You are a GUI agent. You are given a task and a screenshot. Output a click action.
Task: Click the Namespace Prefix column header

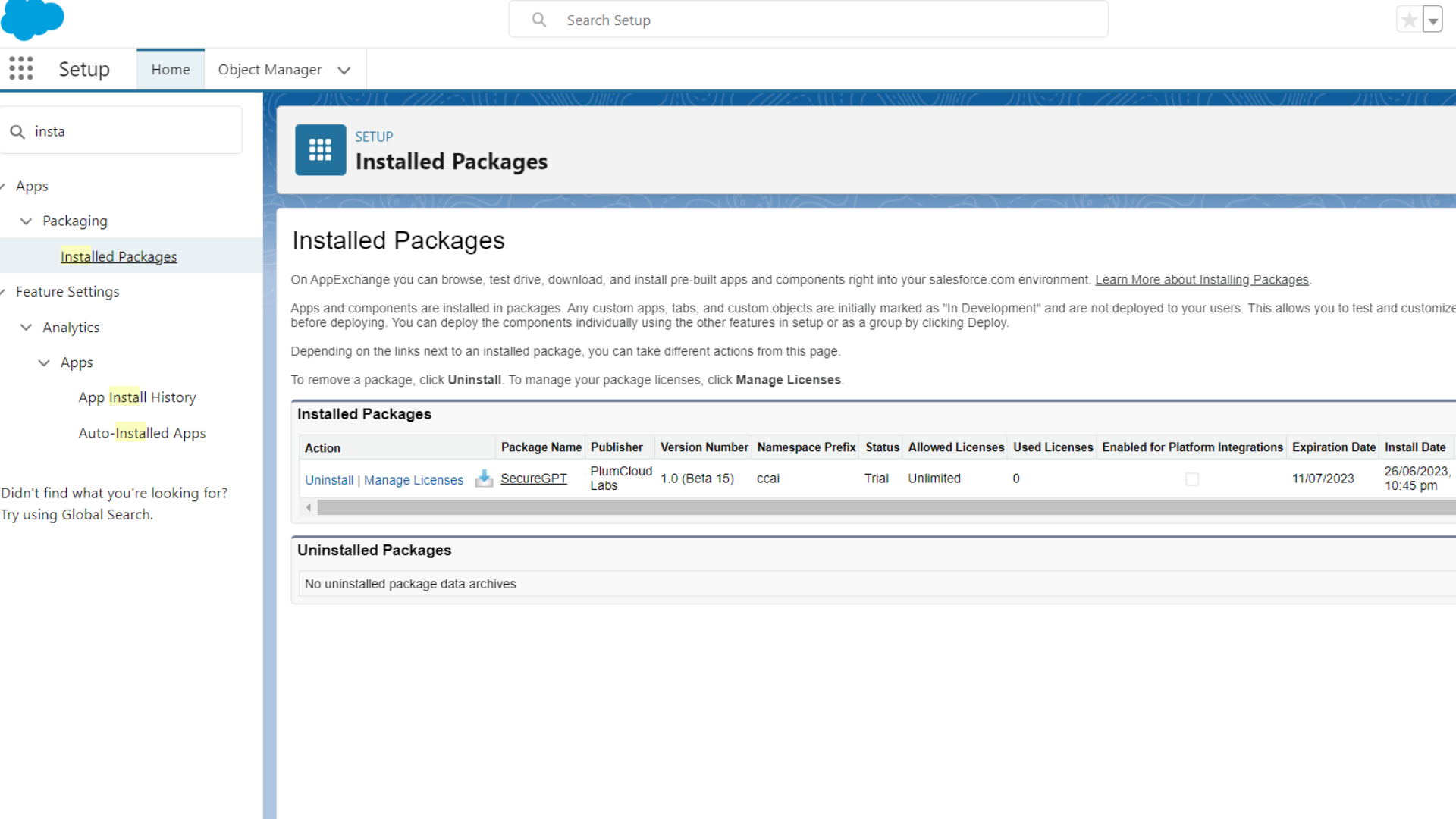(806, 447)
